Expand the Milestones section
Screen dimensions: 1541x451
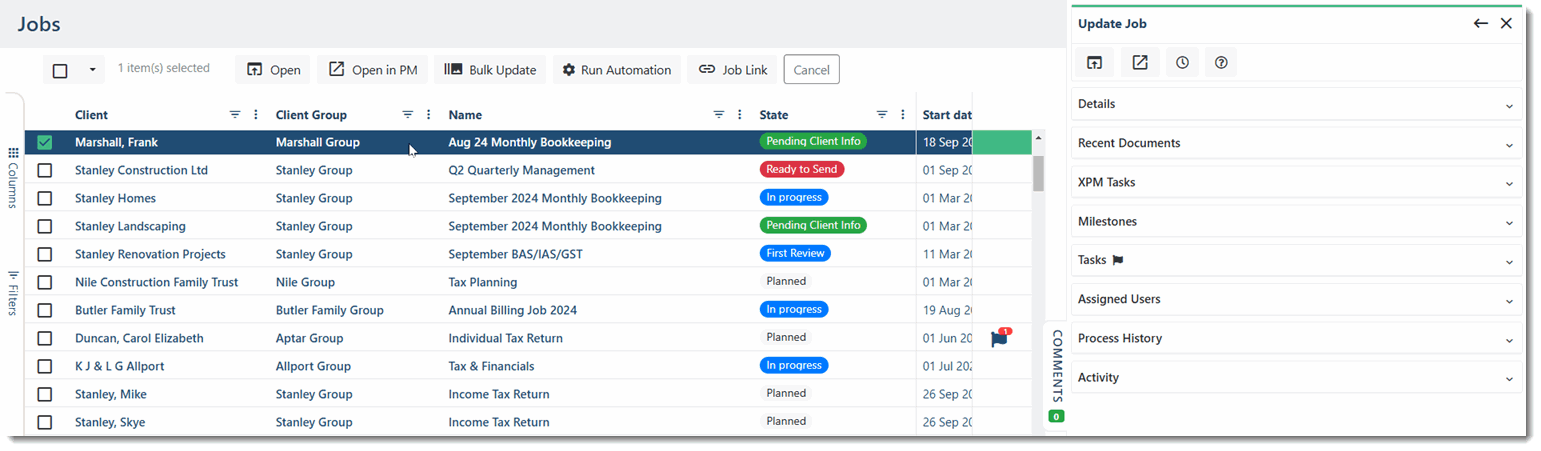click(x=1297, y=221)
